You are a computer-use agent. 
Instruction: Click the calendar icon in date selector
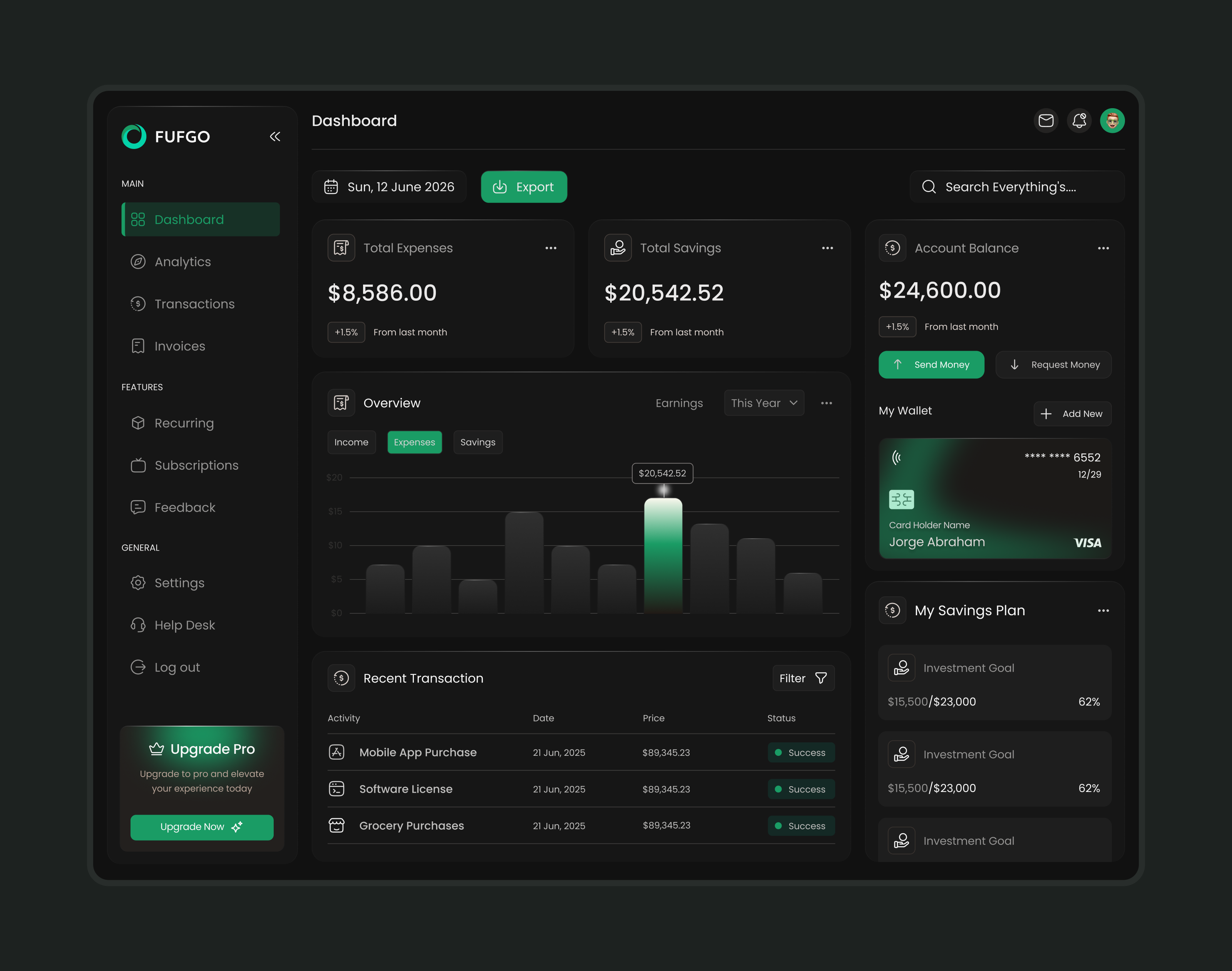pyautogui.click(x=331, y=187)
